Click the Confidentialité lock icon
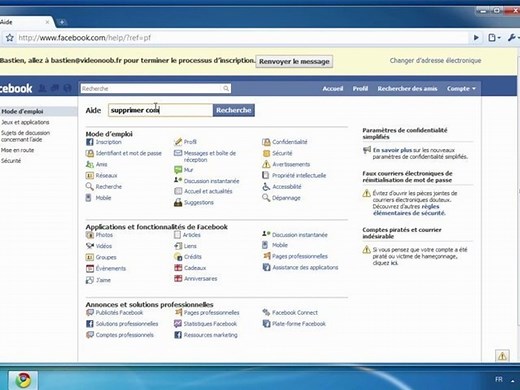 [x=266, y=142]
